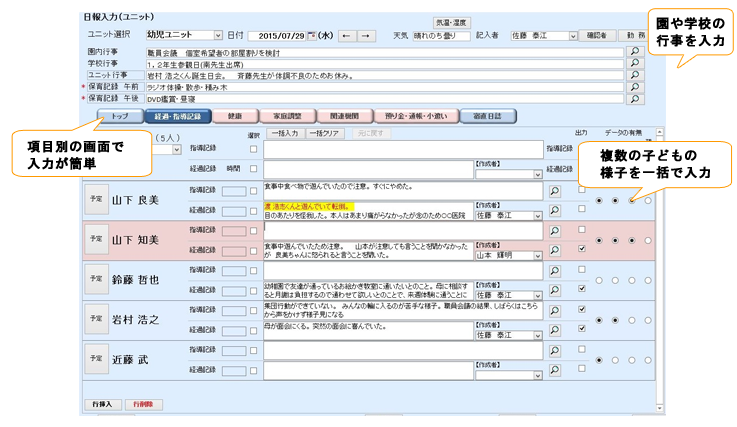737x427 pixels.
Task: Toggle output checkbox for 山下 知美 経過記録
Action: coord(582,249)
